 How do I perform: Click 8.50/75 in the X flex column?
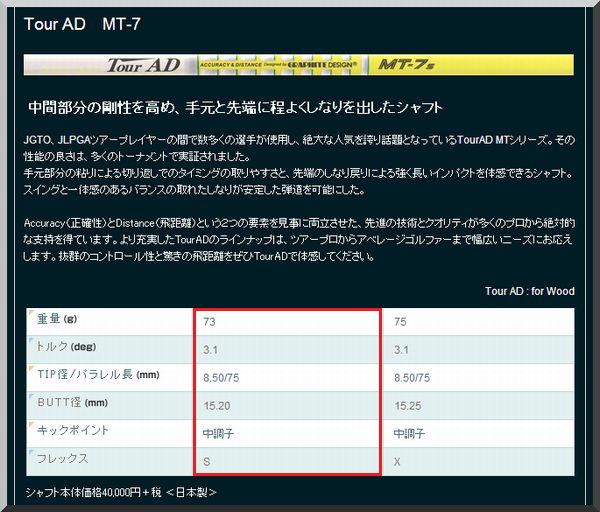(412, 378)
